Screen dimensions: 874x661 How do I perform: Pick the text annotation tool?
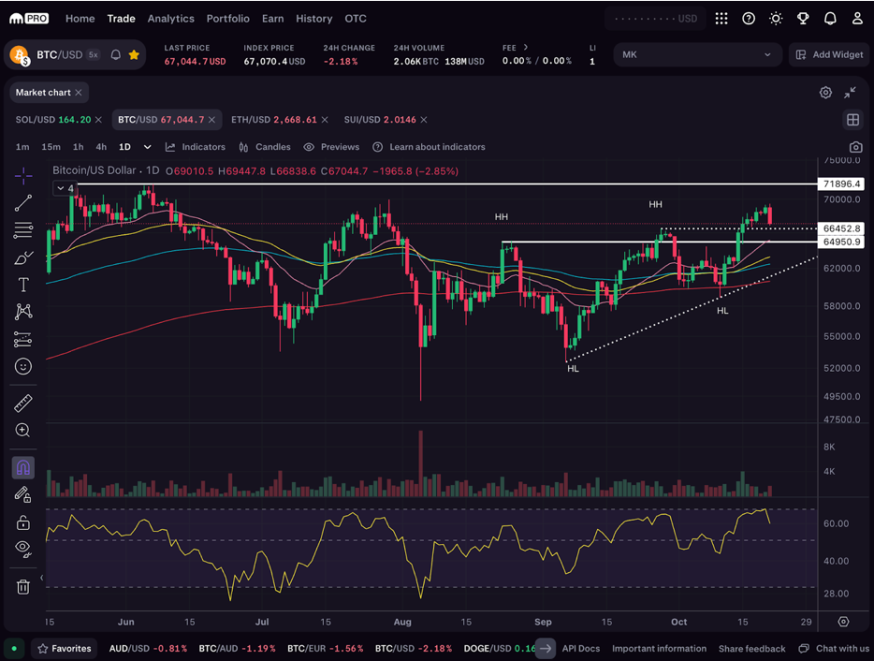[23, 285]
